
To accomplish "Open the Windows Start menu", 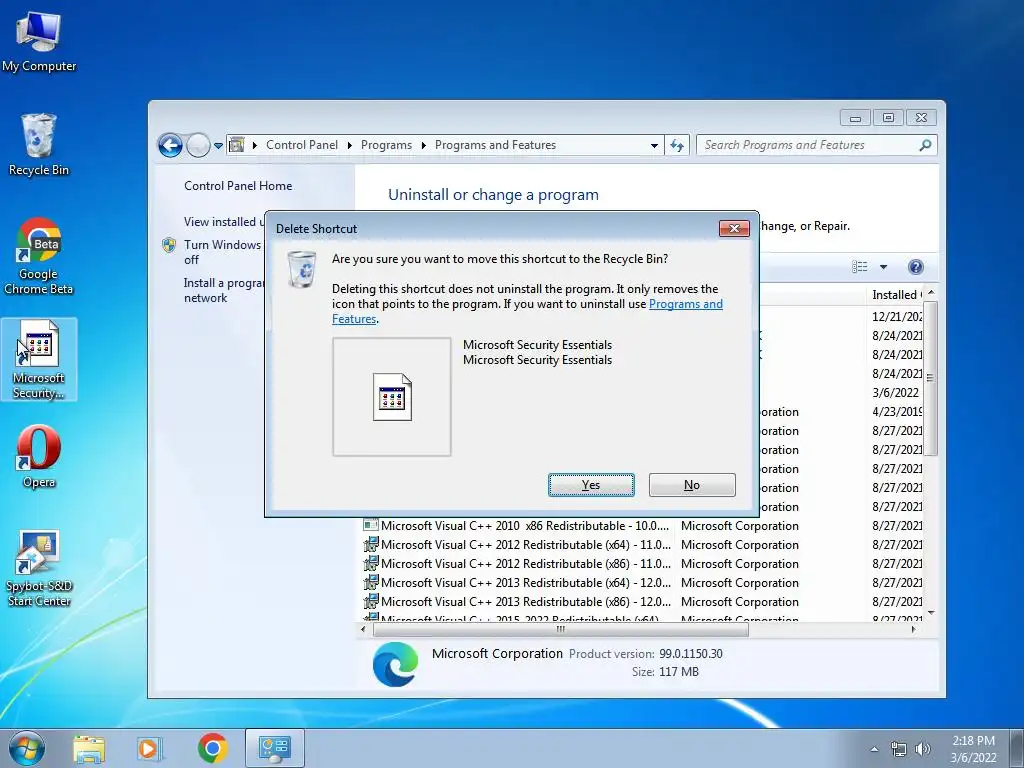I will pyautogui.click(x=26, y=748).
